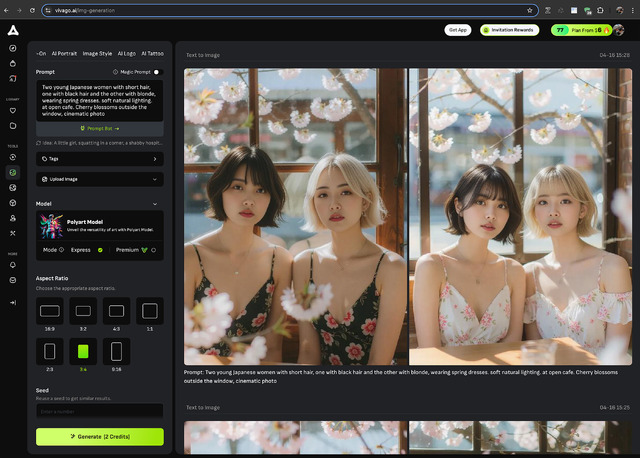This screenshot has height=458, width=640.
Task: Click the Get App button
Action: pos(458,30)
